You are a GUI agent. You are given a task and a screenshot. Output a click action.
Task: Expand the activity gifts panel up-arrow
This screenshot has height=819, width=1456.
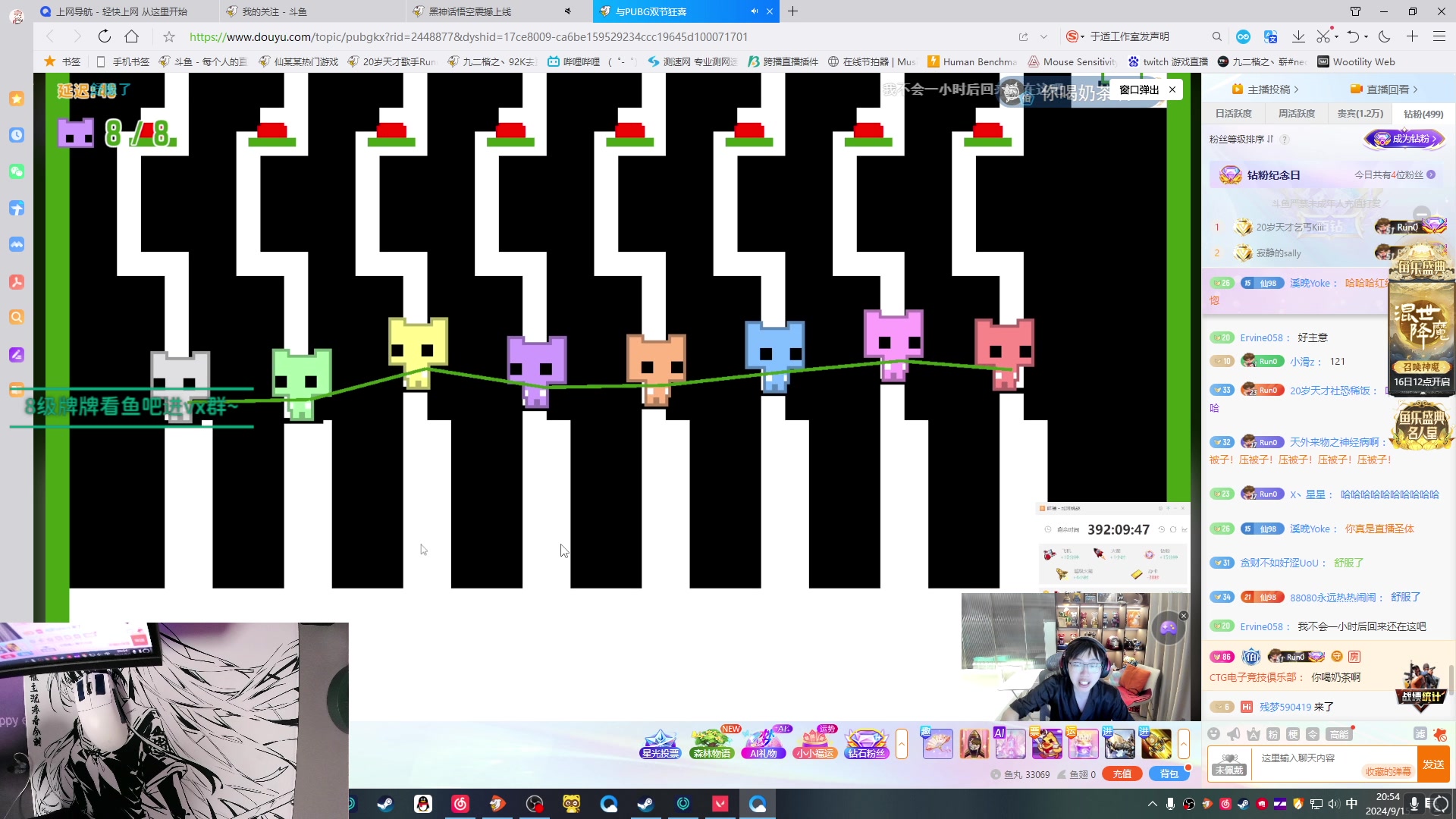click(902, 744)
